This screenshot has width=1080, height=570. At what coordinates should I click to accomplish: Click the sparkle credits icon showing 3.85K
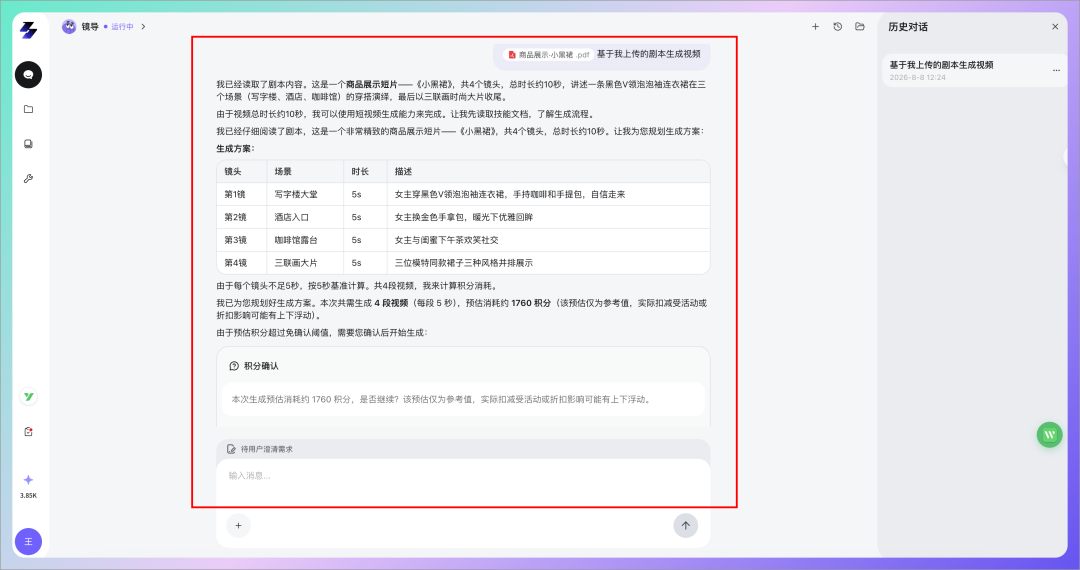point(28,480)
